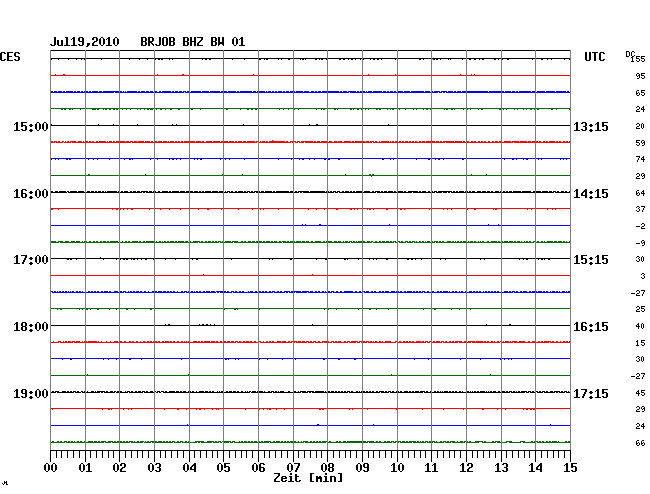This screenshot has height=494, width=650.
Task: Click the channel code "BHZ" in title
Action: (193, 42)
